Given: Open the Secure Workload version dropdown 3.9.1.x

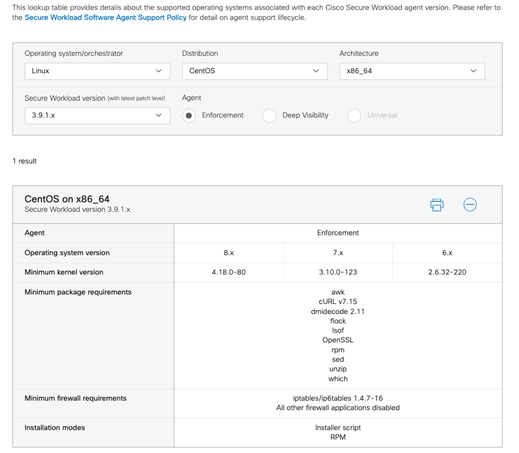Looking at the screenshot, I should (x=97, y=115).
